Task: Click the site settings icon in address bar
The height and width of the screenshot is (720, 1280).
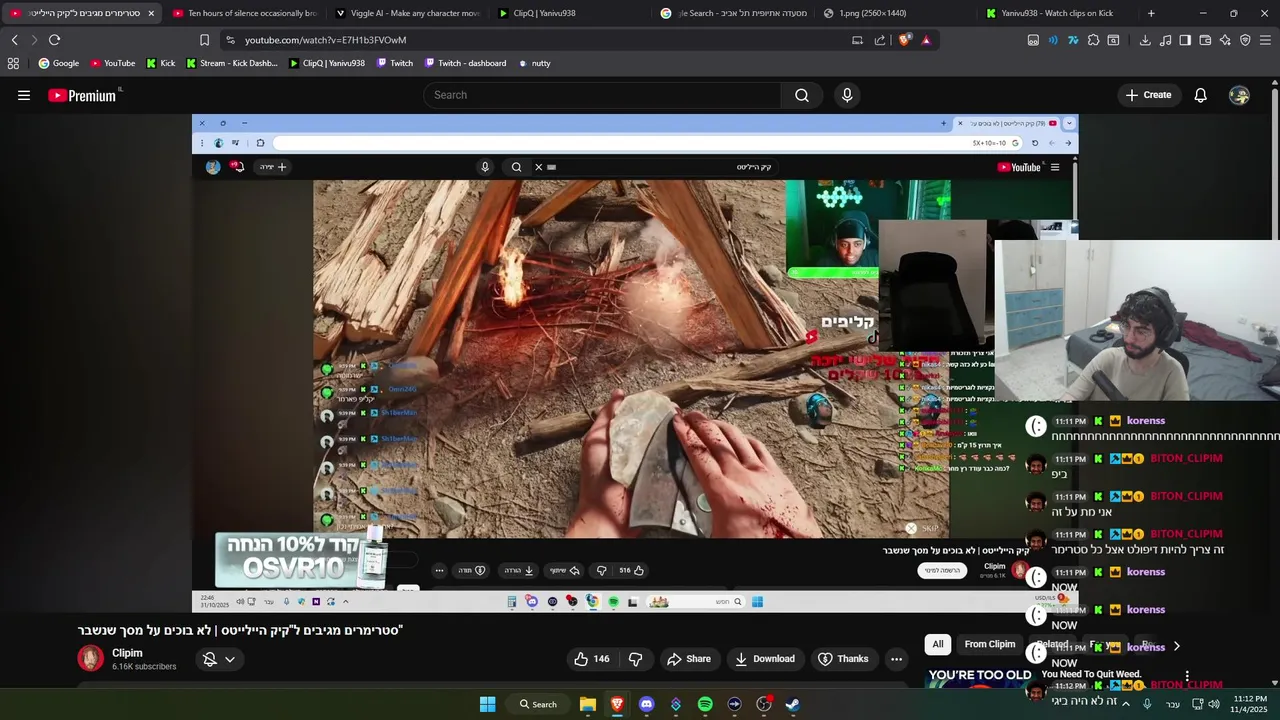Action: 230,40
